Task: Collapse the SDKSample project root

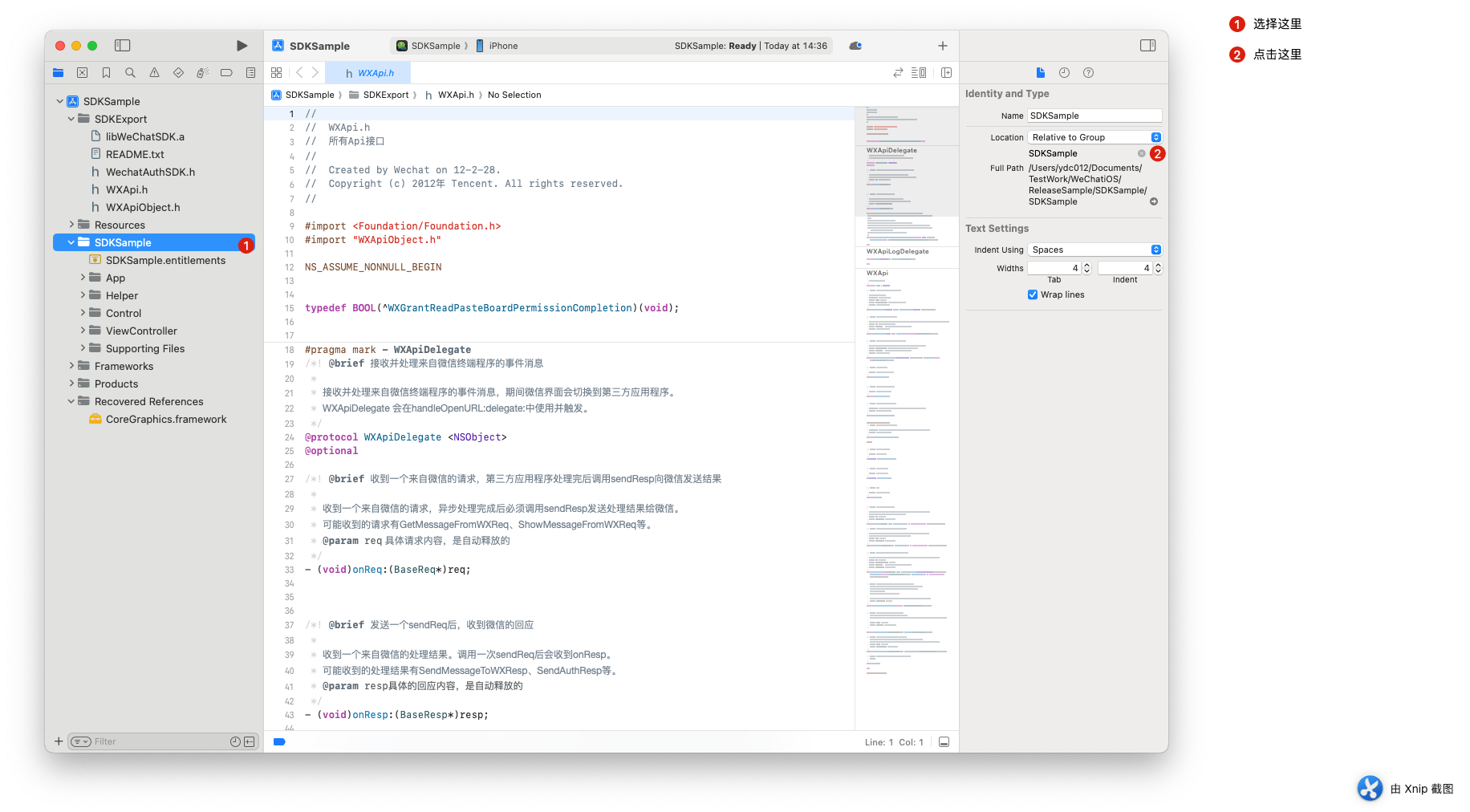Action: tap(60, 101)
